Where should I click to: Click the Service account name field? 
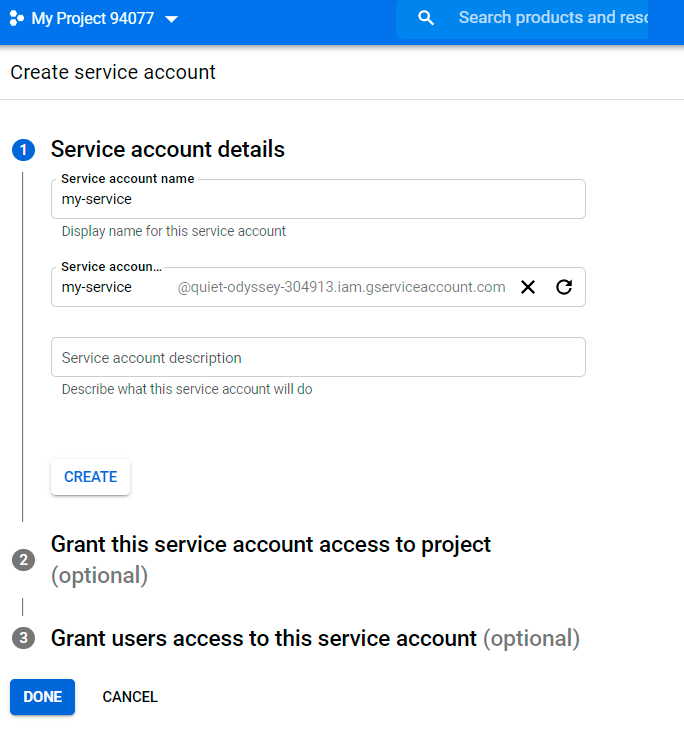click(x=318, y=199)
